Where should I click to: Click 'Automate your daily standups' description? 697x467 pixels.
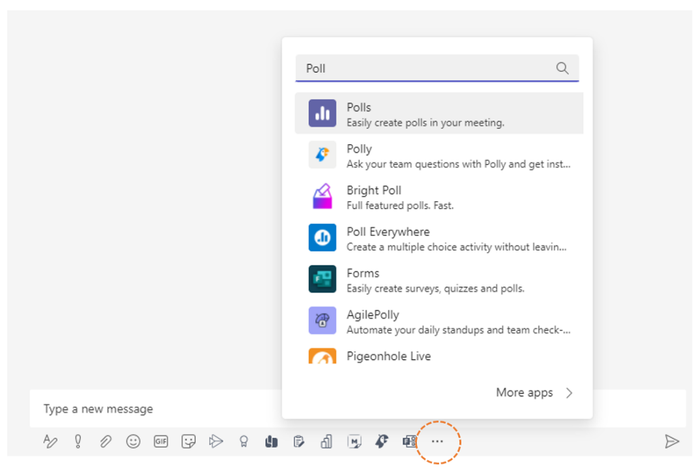(x=459, y=330)
